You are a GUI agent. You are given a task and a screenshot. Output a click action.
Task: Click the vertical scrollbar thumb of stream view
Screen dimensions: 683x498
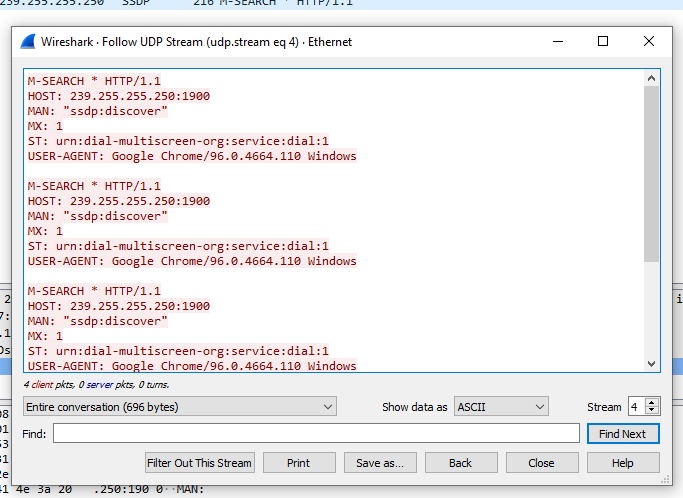(651, 174)
